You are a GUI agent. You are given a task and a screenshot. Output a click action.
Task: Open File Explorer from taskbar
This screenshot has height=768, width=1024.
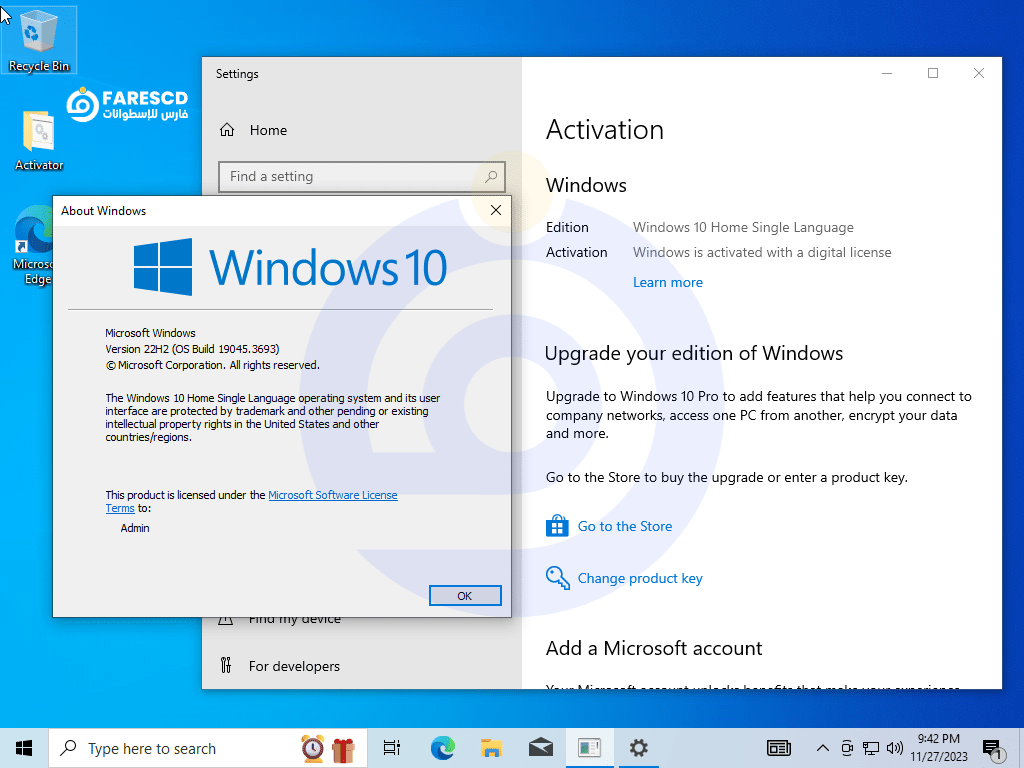491,748
